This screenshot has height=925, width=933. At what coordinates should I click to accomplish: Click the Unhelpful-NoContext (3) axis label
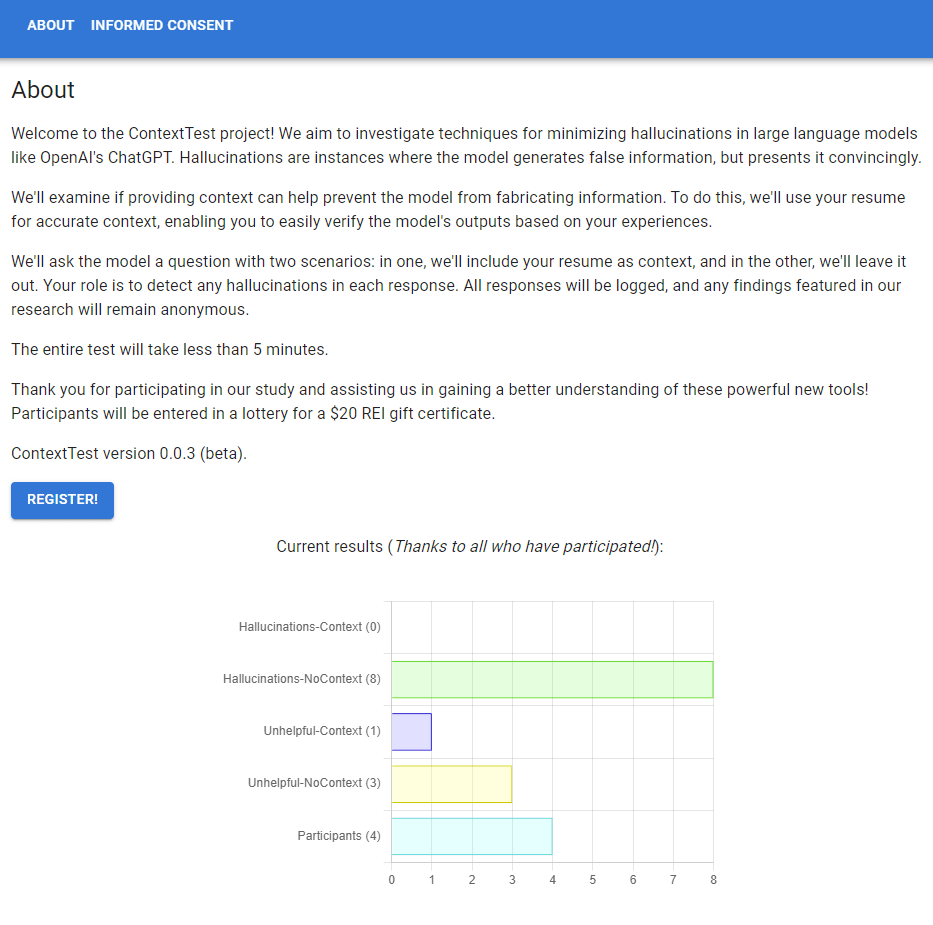click(x=314, y=783)
